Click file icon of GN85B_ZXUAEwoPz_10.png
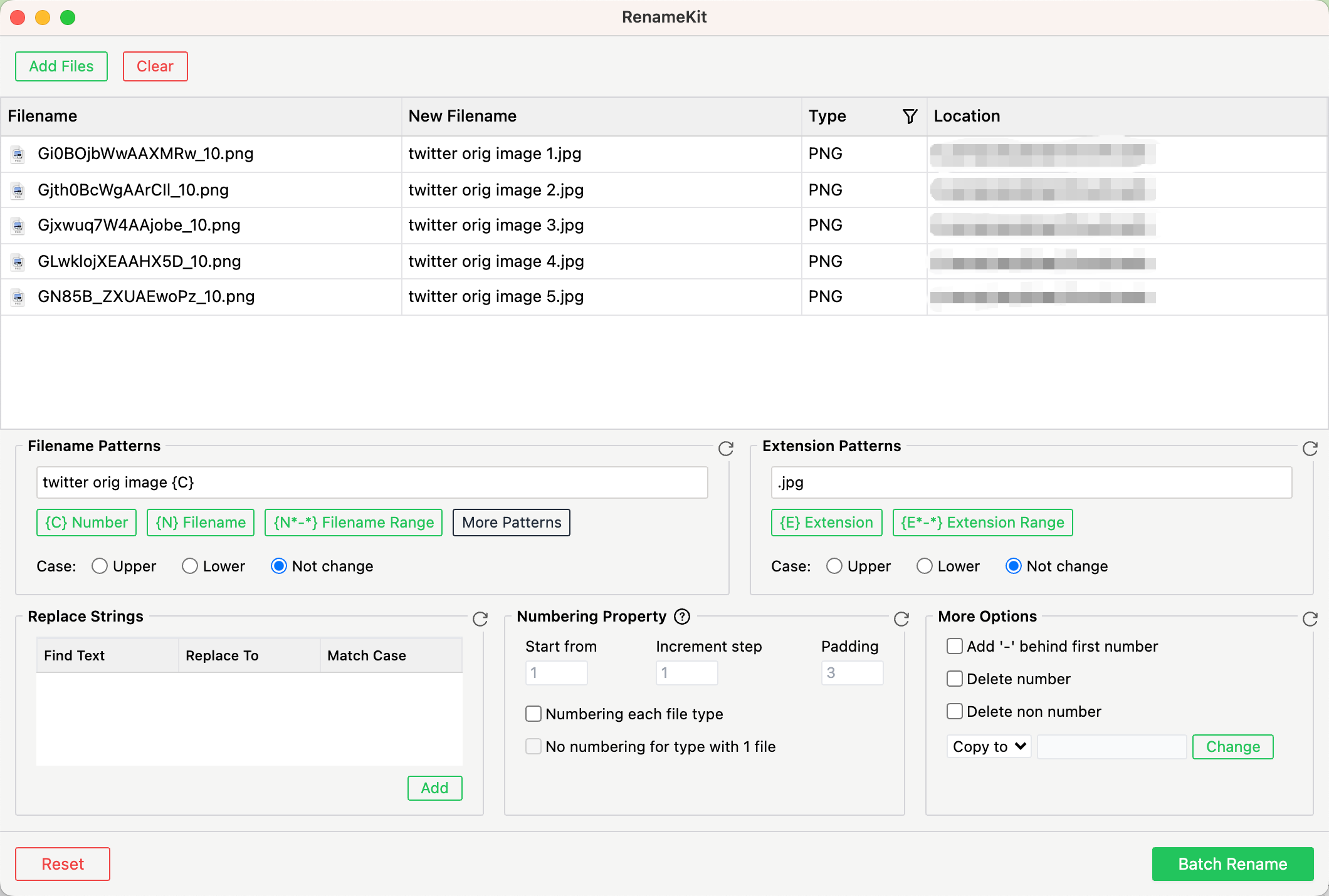1329x896 pixels. pyautogui.click(x=18, y=297)
